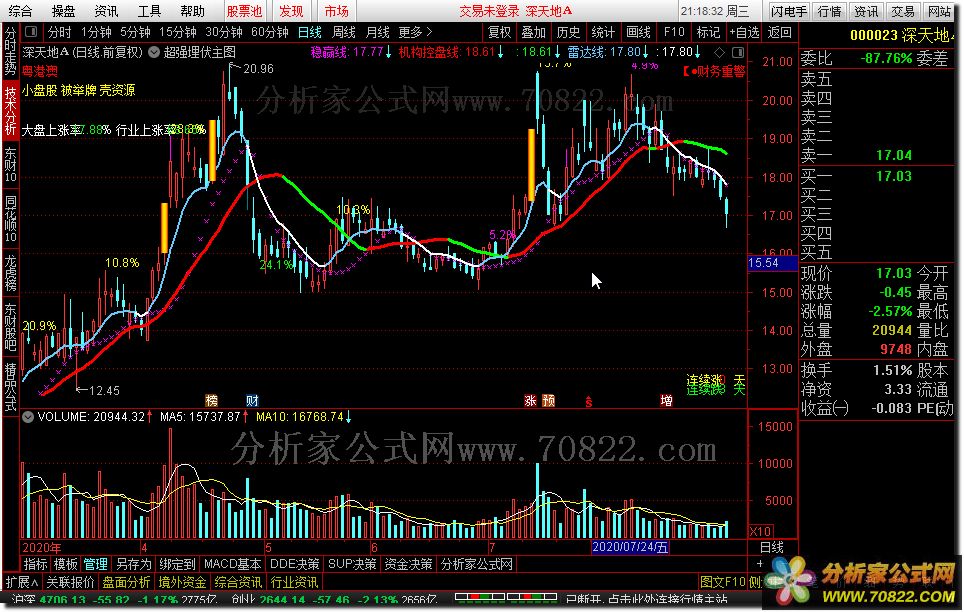Select the 同花顺10 sidebar tab
This screenshot has height=612, width=964.
(x=10, y=218)
